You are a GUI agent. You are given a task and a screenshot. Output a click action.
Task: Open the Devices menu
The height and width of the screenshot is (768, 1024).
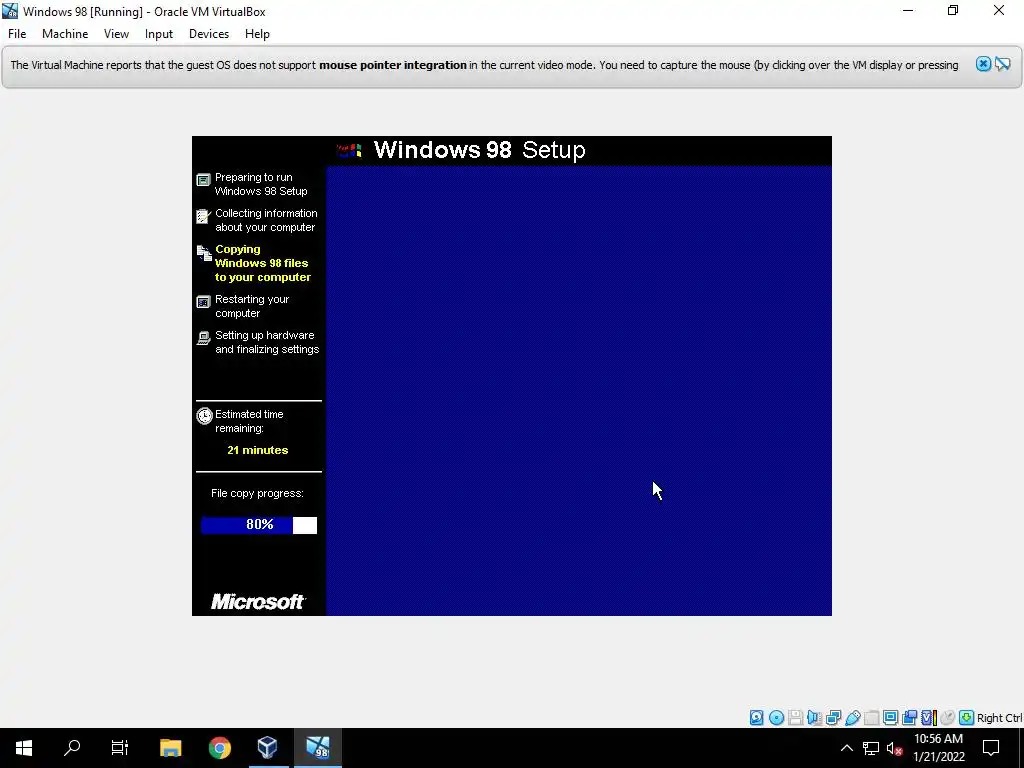209,34
